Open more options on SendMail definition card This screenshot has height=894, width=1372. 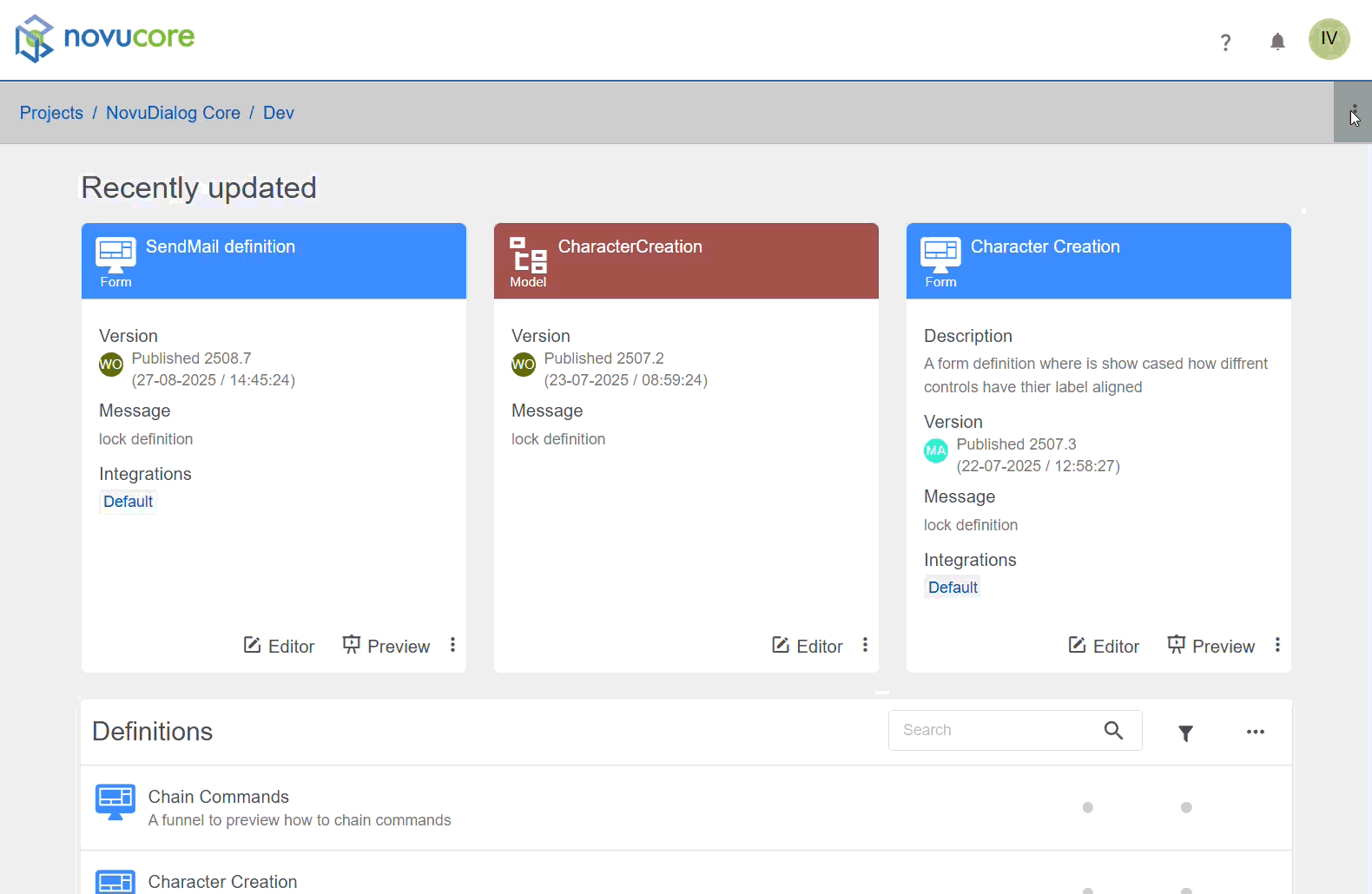coord(452,645)
